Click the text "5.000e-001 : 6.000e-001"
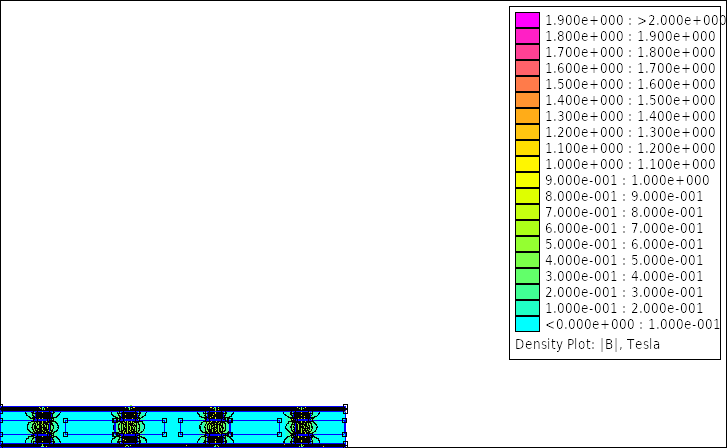 [x=624, y=244]
